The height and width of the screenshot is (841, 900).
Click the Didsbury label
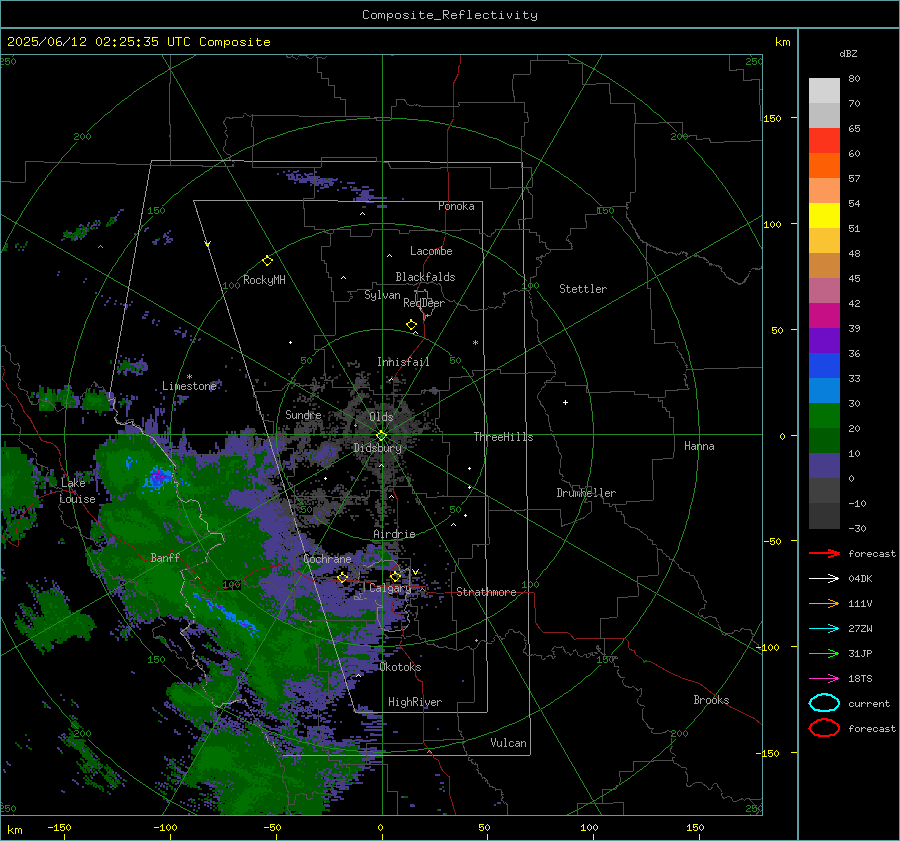tap(377, 448)
